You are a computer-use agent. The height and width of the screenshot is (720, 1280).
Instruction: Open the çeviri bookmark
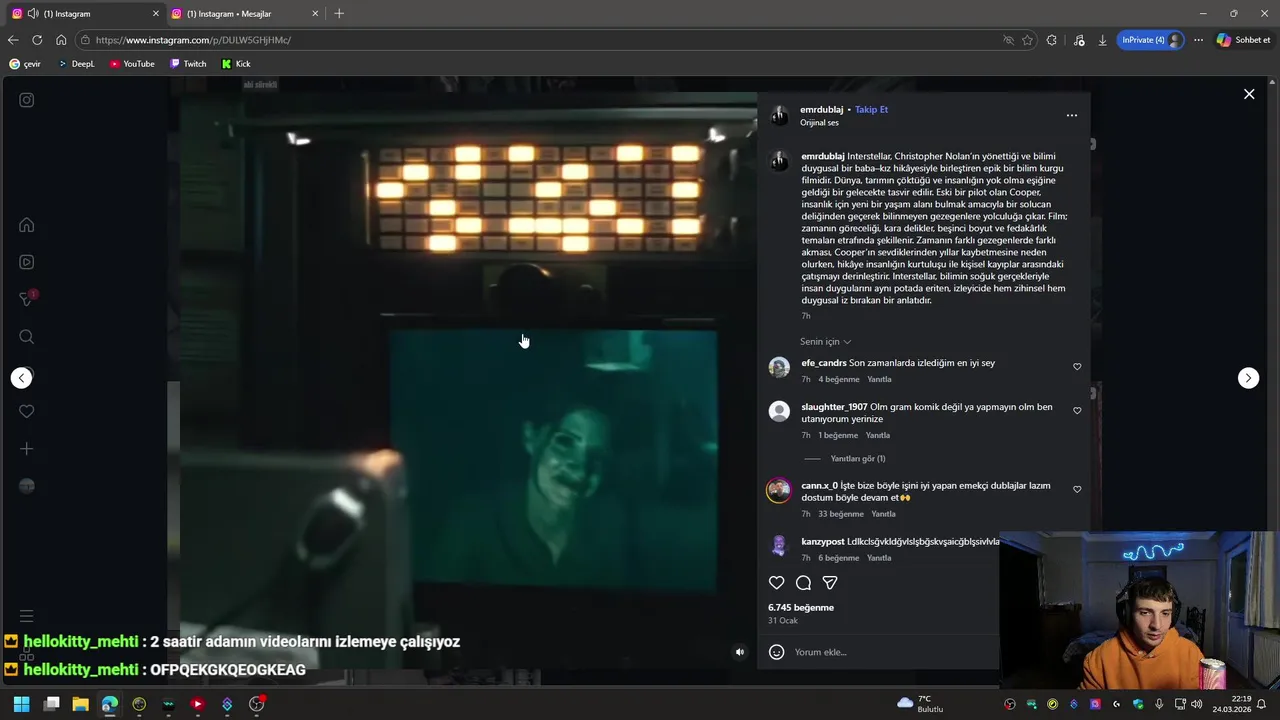(x=25, y=64)
